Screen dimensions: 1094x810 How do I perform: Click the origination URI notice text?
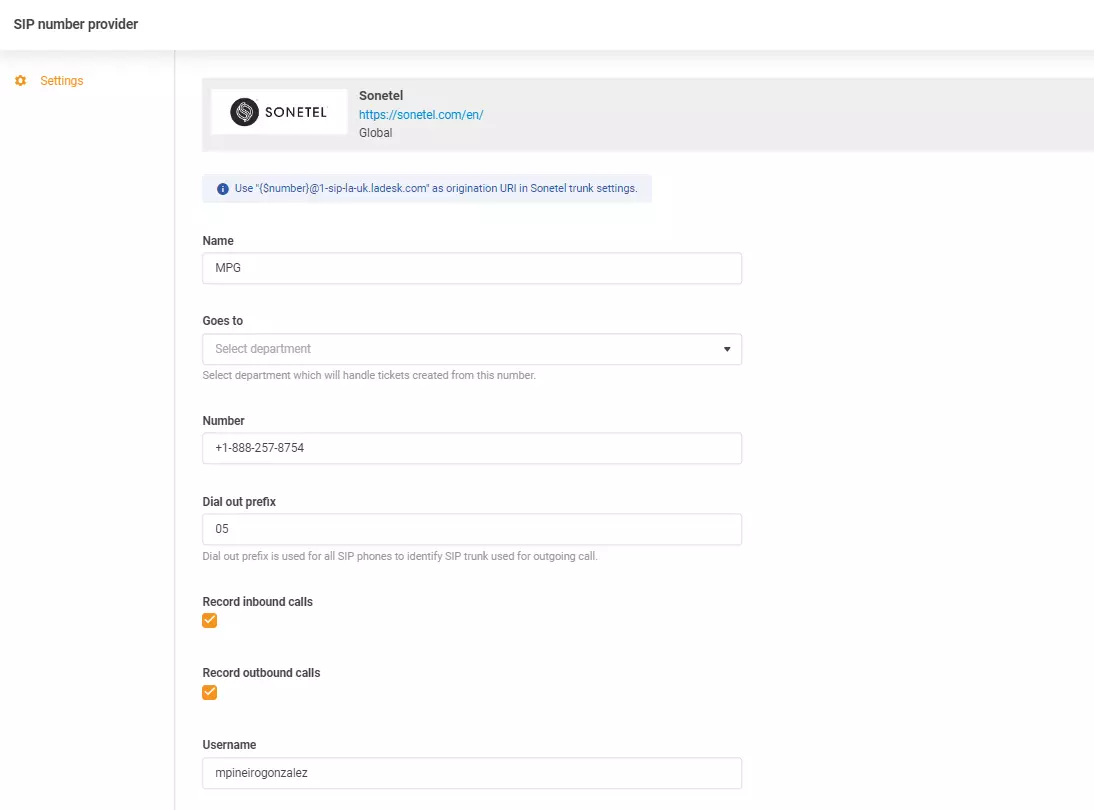tap(435, 188)
